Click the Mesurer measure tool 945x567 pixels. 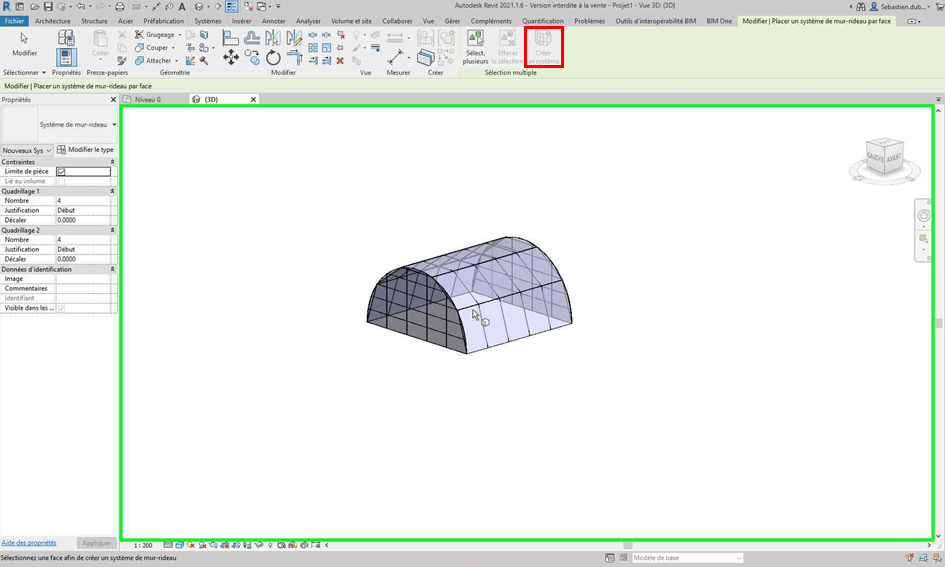coord(396,57)
